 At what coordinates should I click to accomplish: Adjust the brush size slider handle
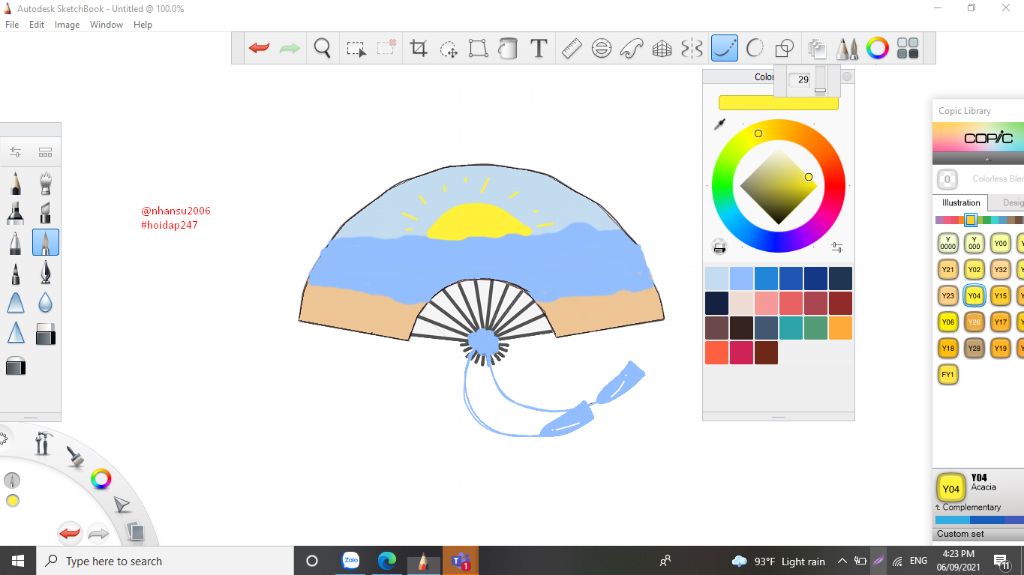click(820, 90)
